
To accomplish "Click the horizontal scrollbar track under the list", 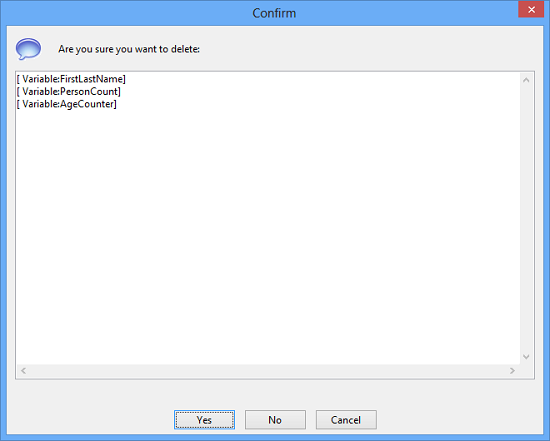I will coord(268,370).
